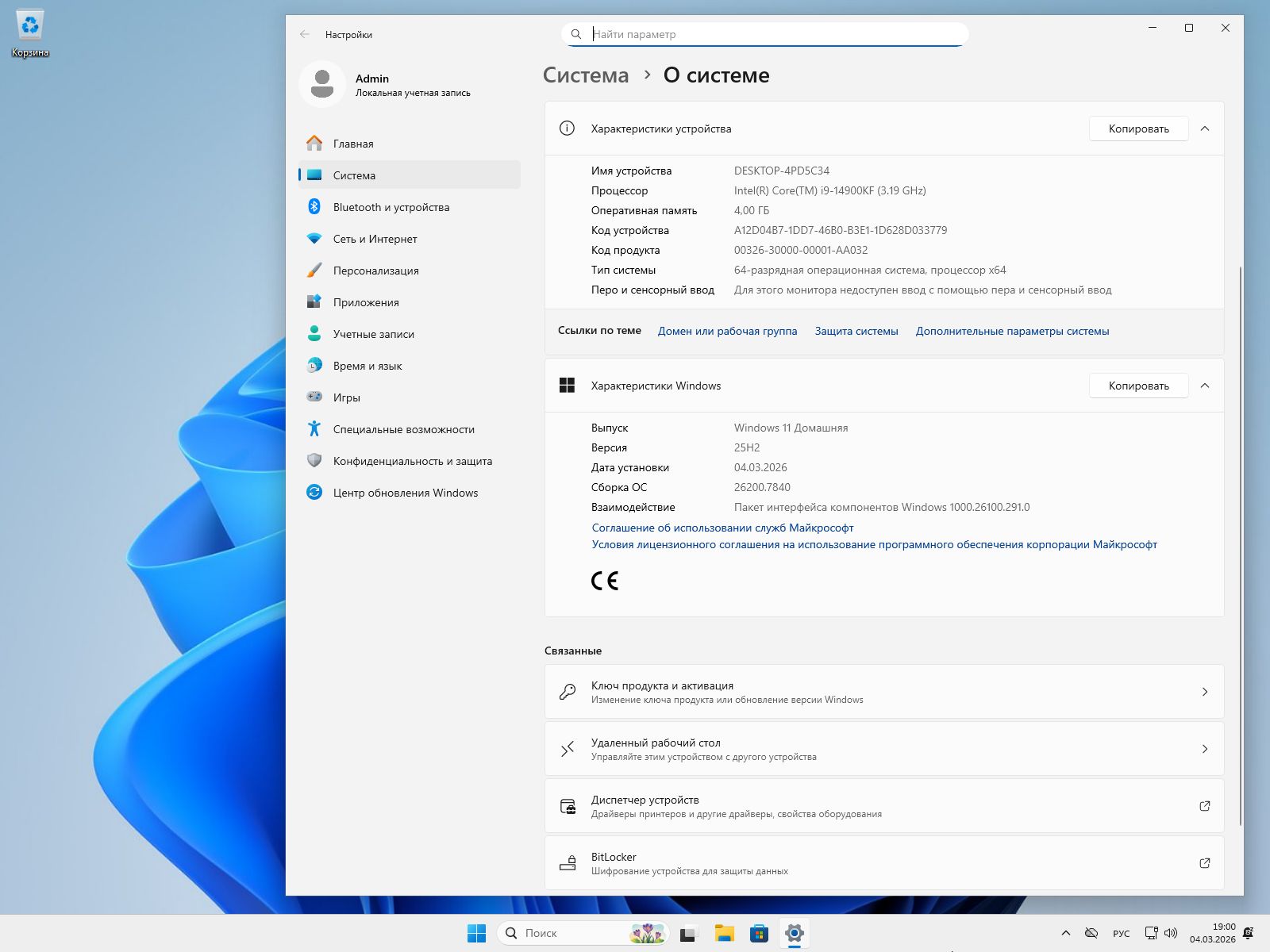1270x952 pixels.
Task: Click Копировать next to Характеристики устройства
Action: tap(1138, 129)
